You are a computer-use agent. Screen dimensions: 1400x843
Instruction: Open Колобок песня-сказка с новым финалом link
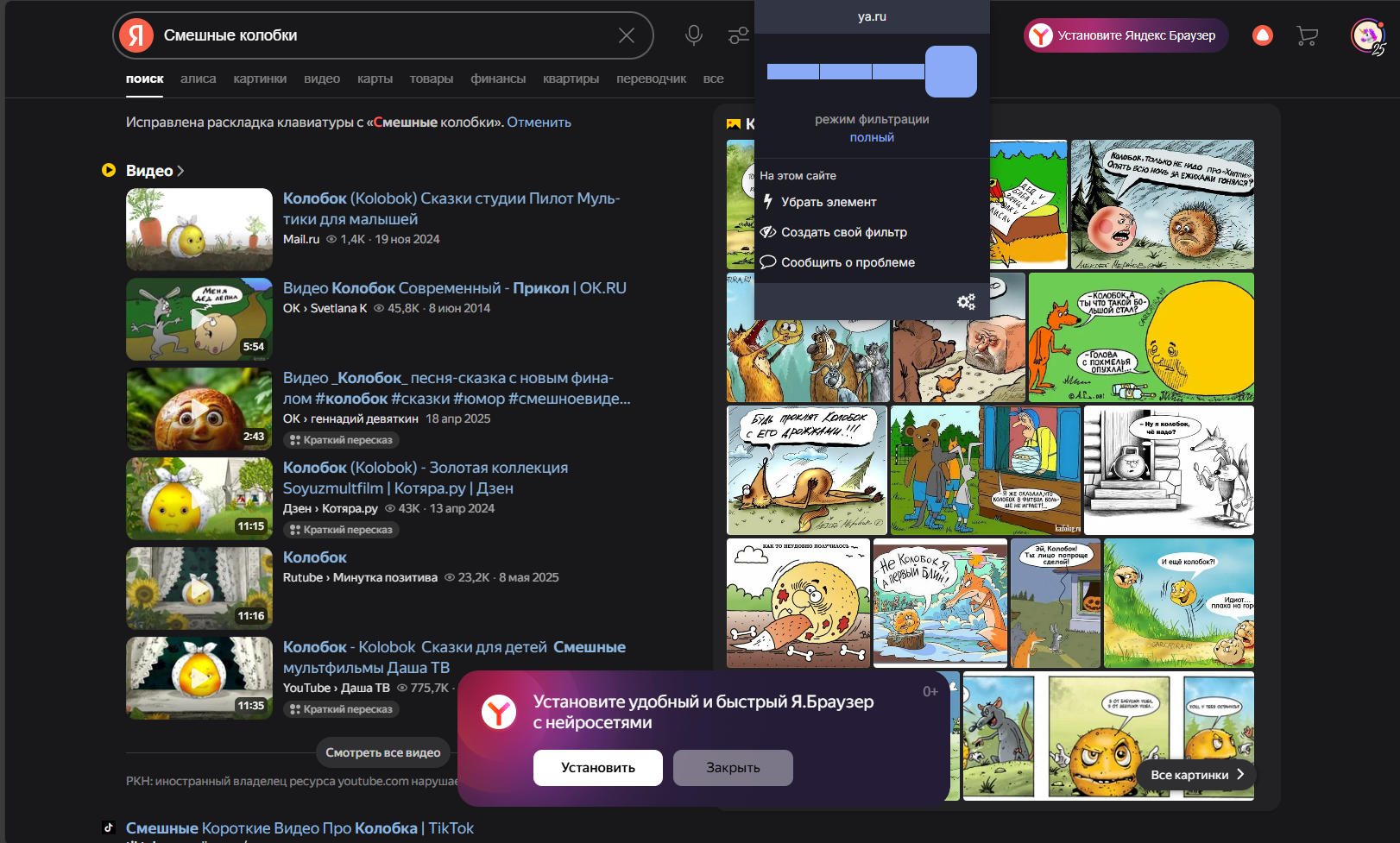click(457, 388)
